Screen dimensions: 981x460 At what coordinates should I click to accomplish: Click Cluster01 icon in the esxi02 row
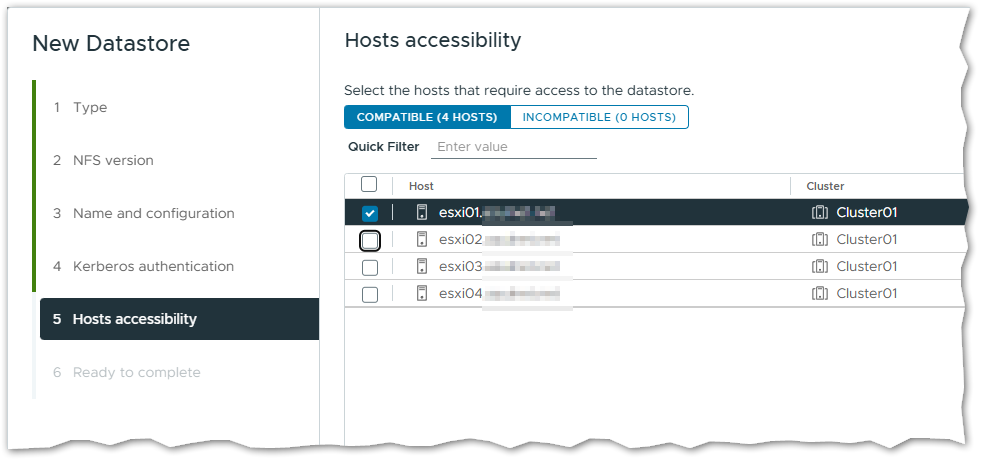tap(820, 240)
